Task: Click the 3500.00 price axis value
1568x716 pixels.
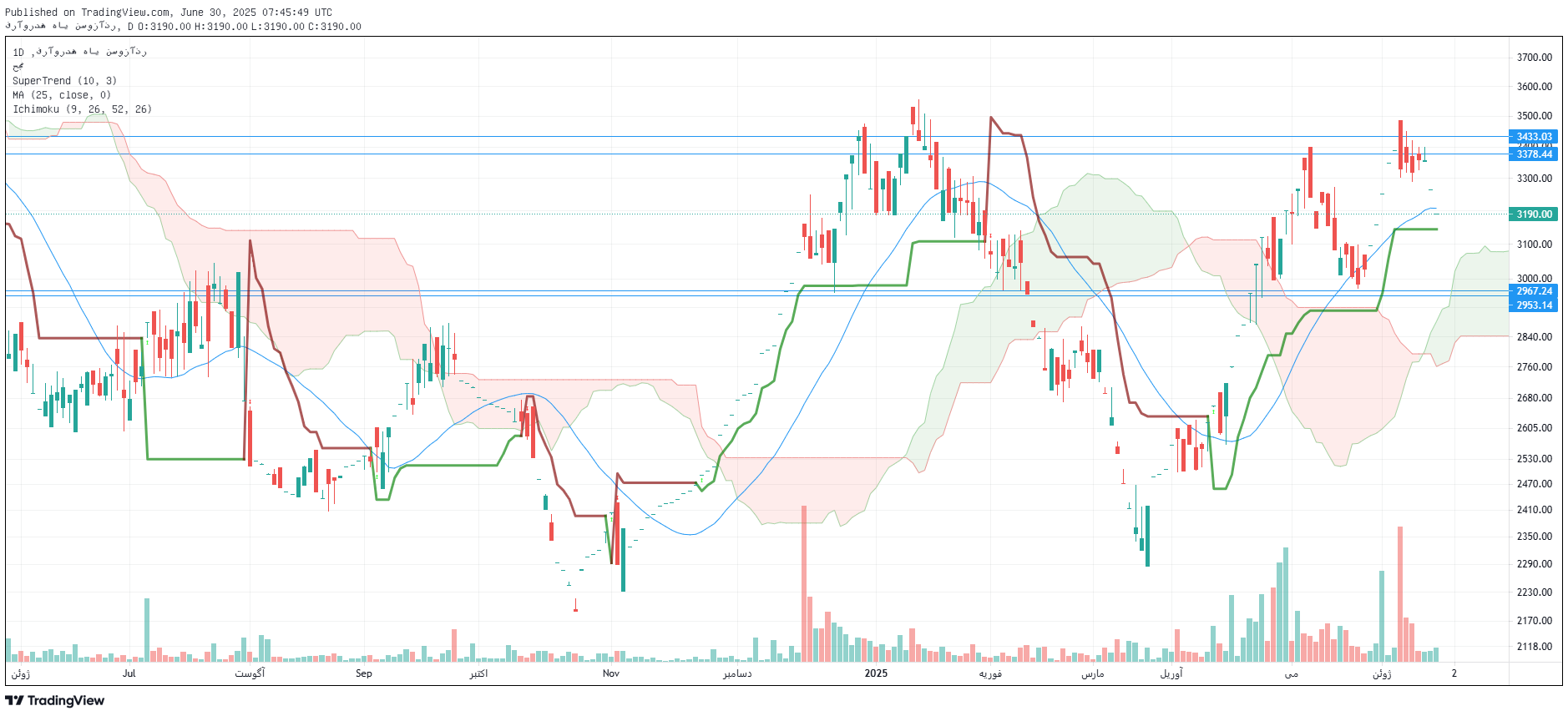Action: point(1535,116)
